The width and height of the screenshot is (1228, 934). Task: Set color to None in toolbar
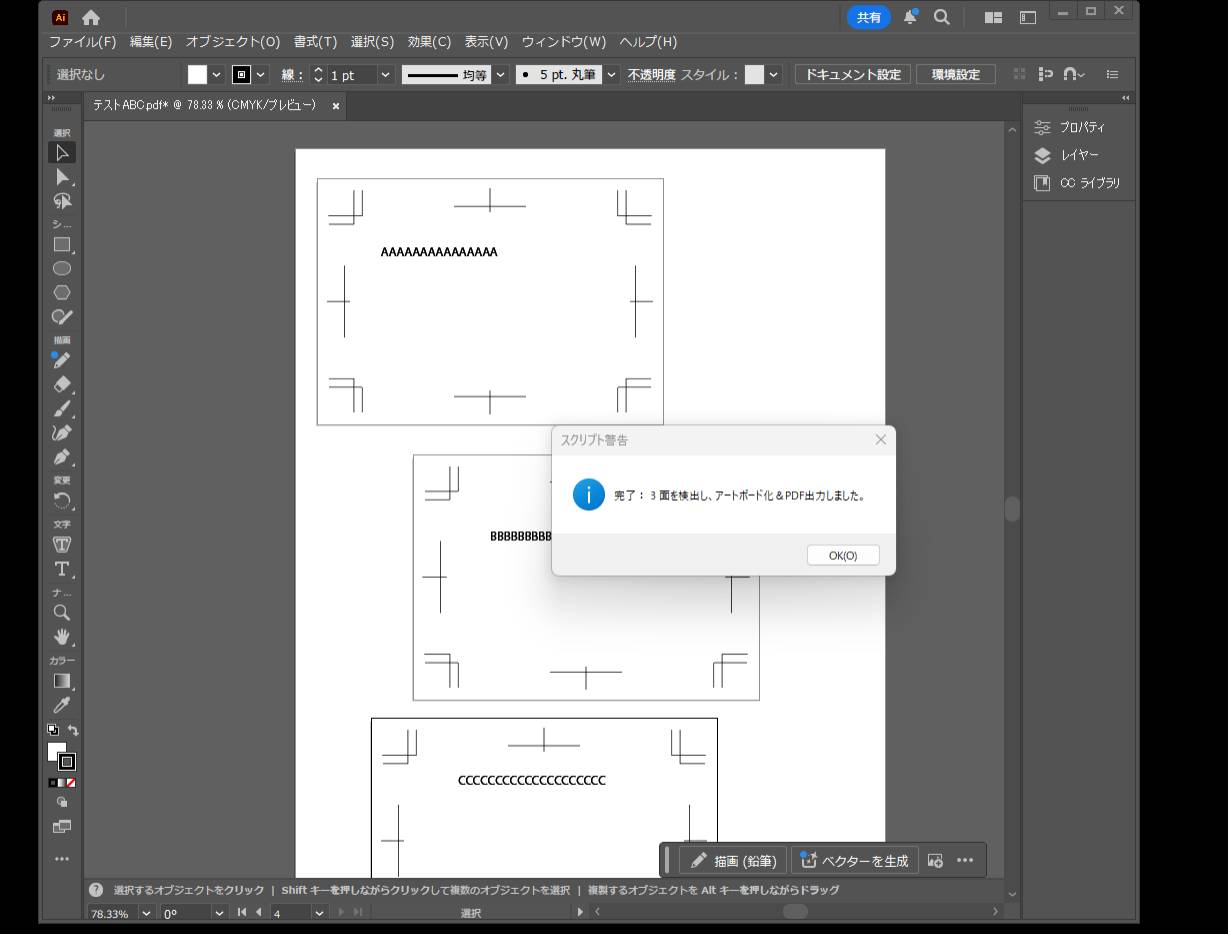pyautogui.click(x=71, y=783)
